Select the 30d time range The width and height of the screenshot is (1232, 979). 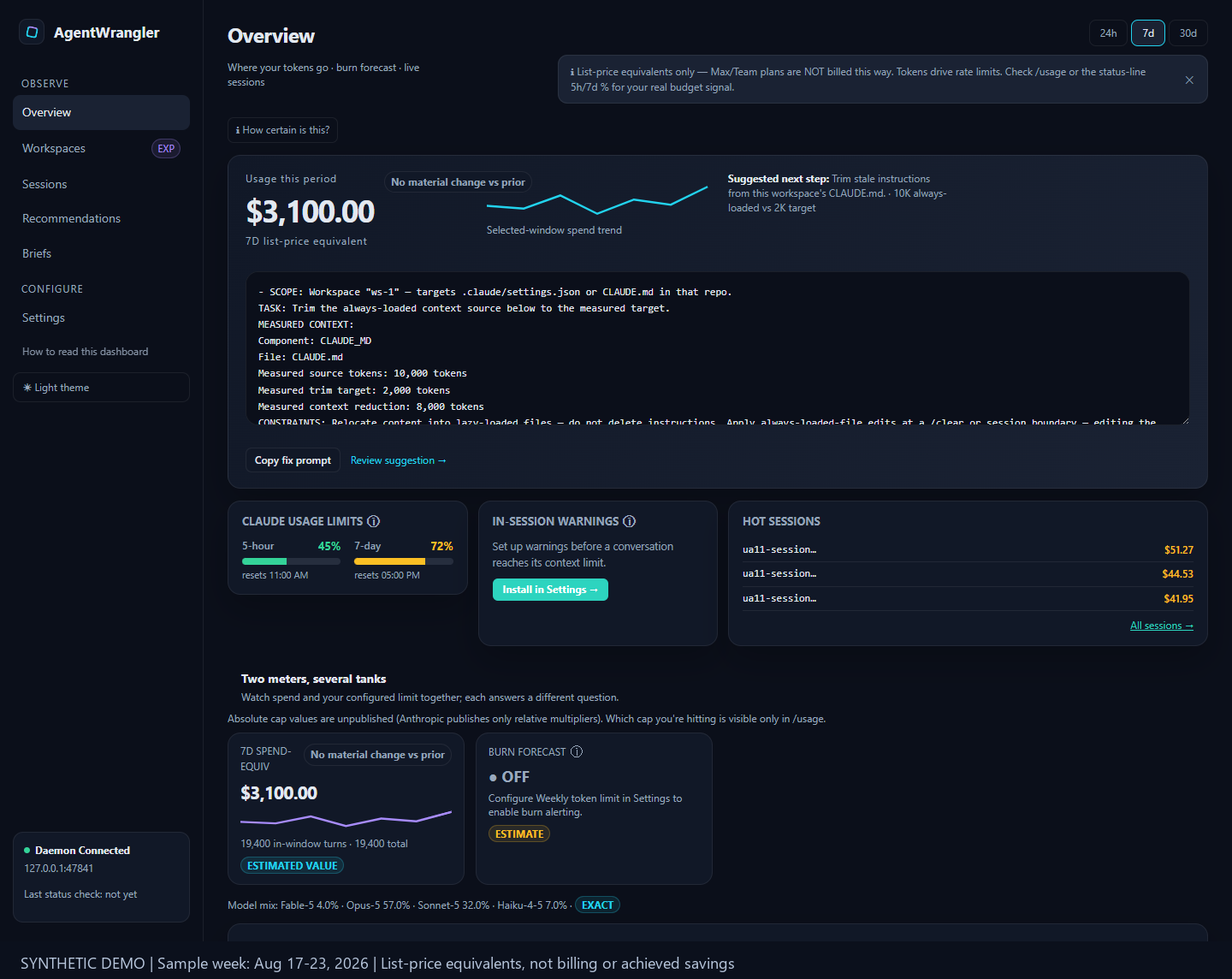(1188, 33)
